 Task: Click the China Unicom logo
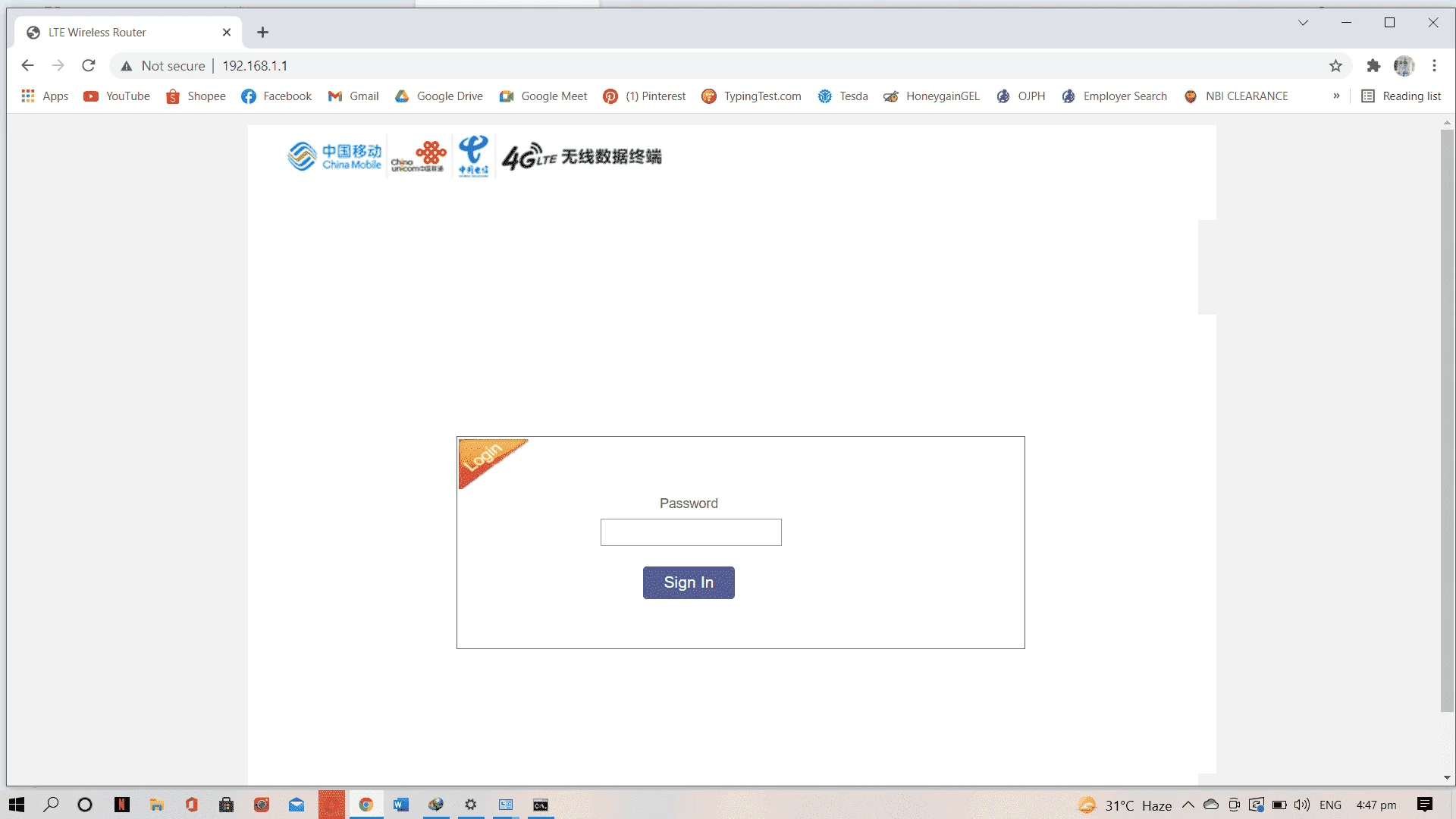pyautogui.click(x=419, y=156)
